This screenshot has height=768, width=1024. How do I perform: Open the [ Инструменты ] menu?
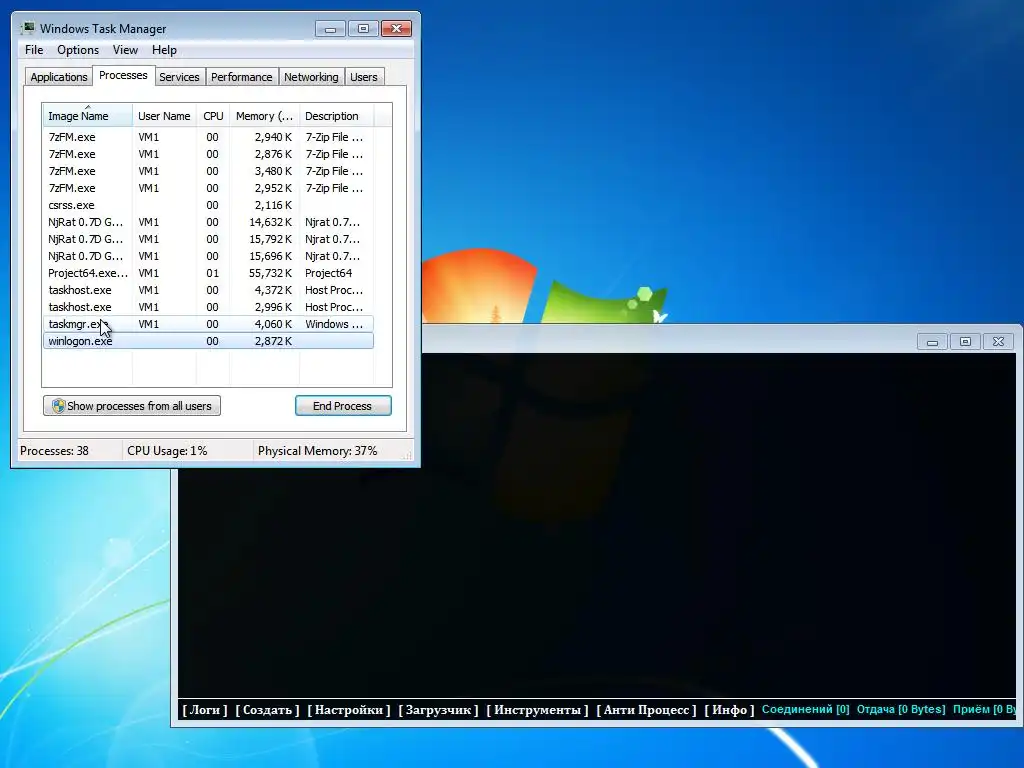537,710
